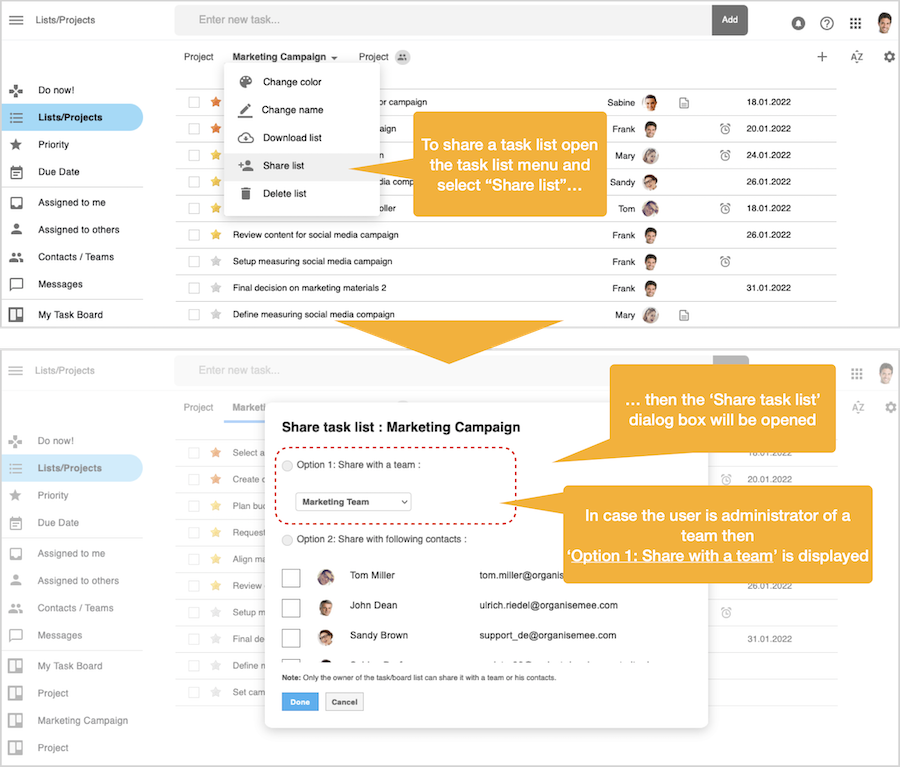Collapse the Marketing Campaign tab dropdown arrow

point(334,58)
